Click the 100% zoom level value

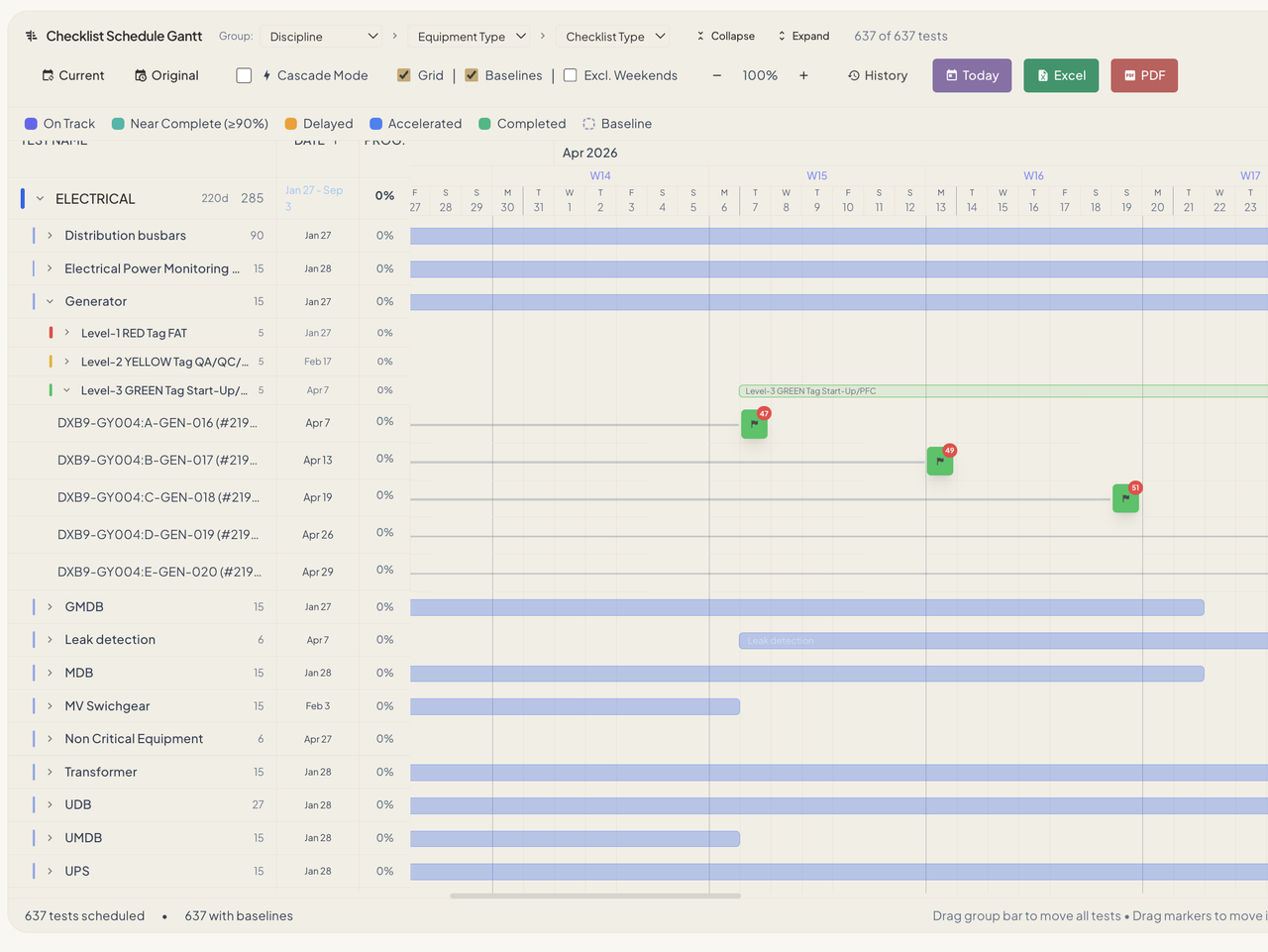[x=760, y=75]
